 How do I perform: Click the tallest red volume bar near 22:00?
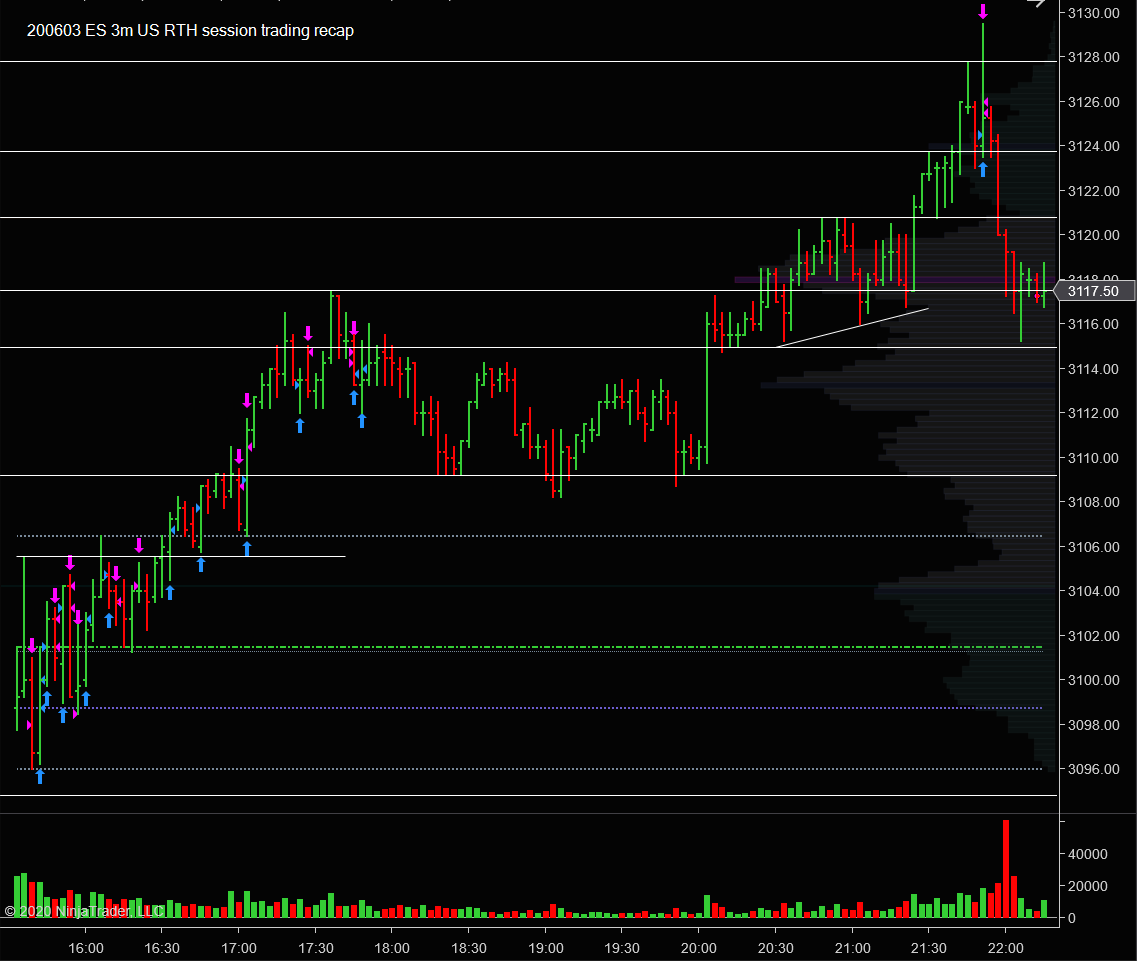1006,869
